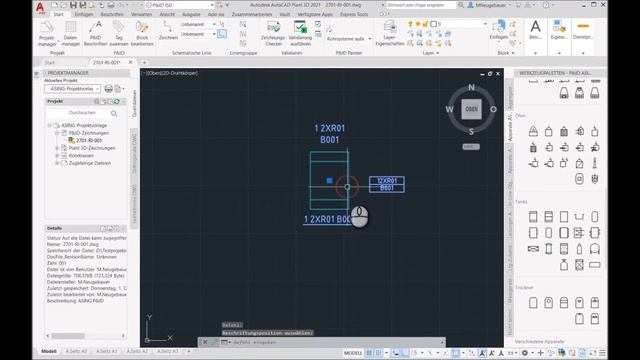Select the Modell layout tab

(49, 351)
